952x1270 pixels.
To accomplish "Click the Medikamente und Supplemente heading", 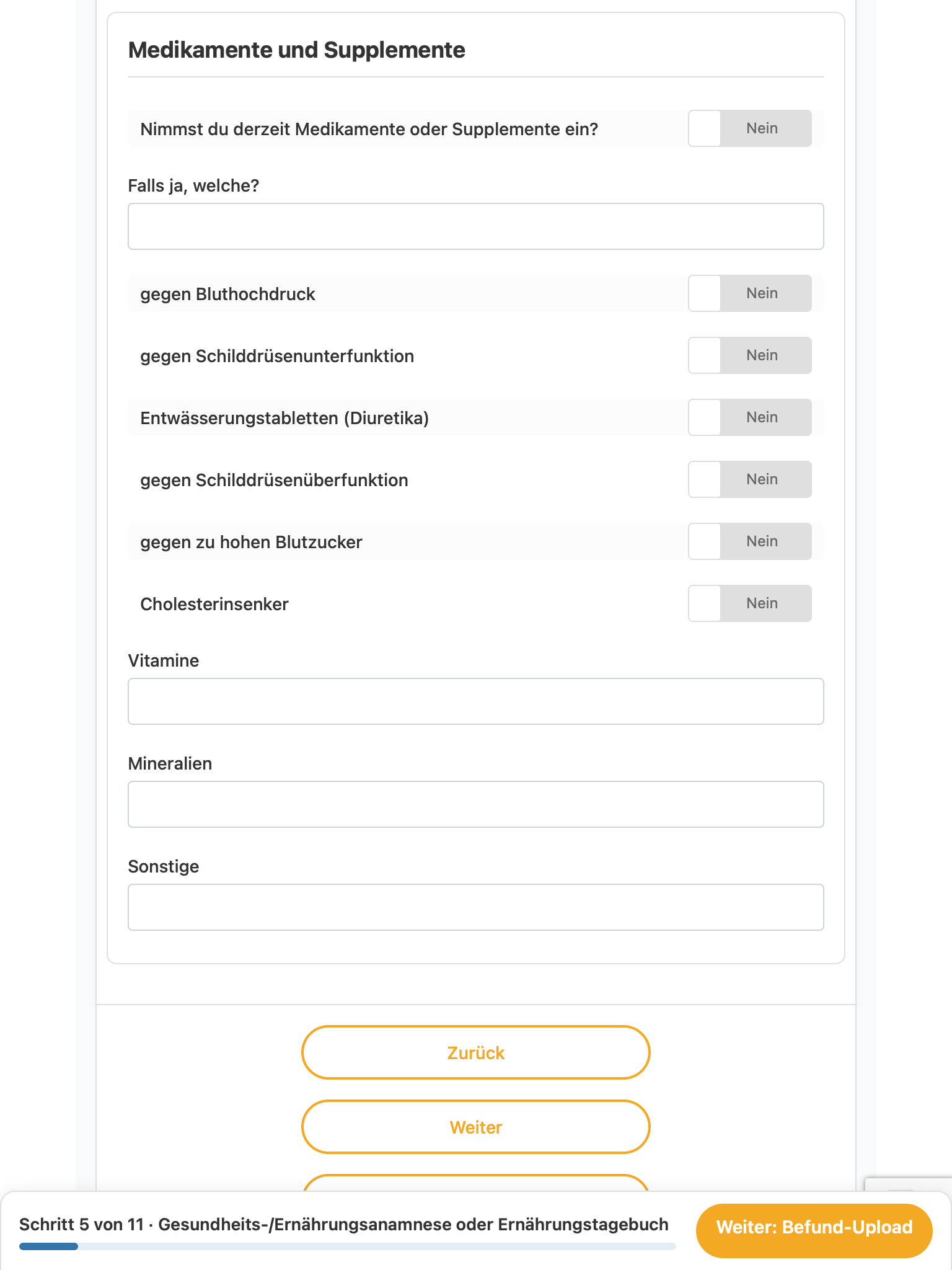I will point(296,50).
